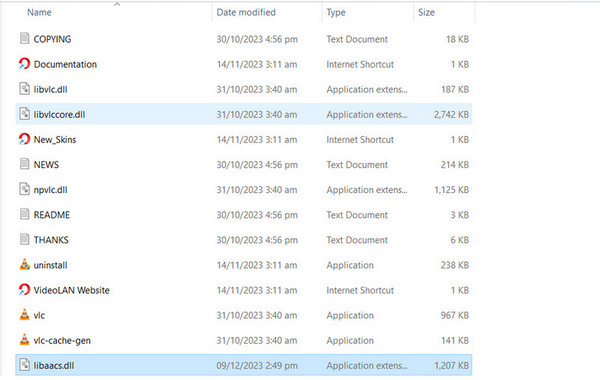Image resolution: width=600 pixels, height=380 pixels.
Task: Click Text Document type in NEWS row
Action: point(357,165)
